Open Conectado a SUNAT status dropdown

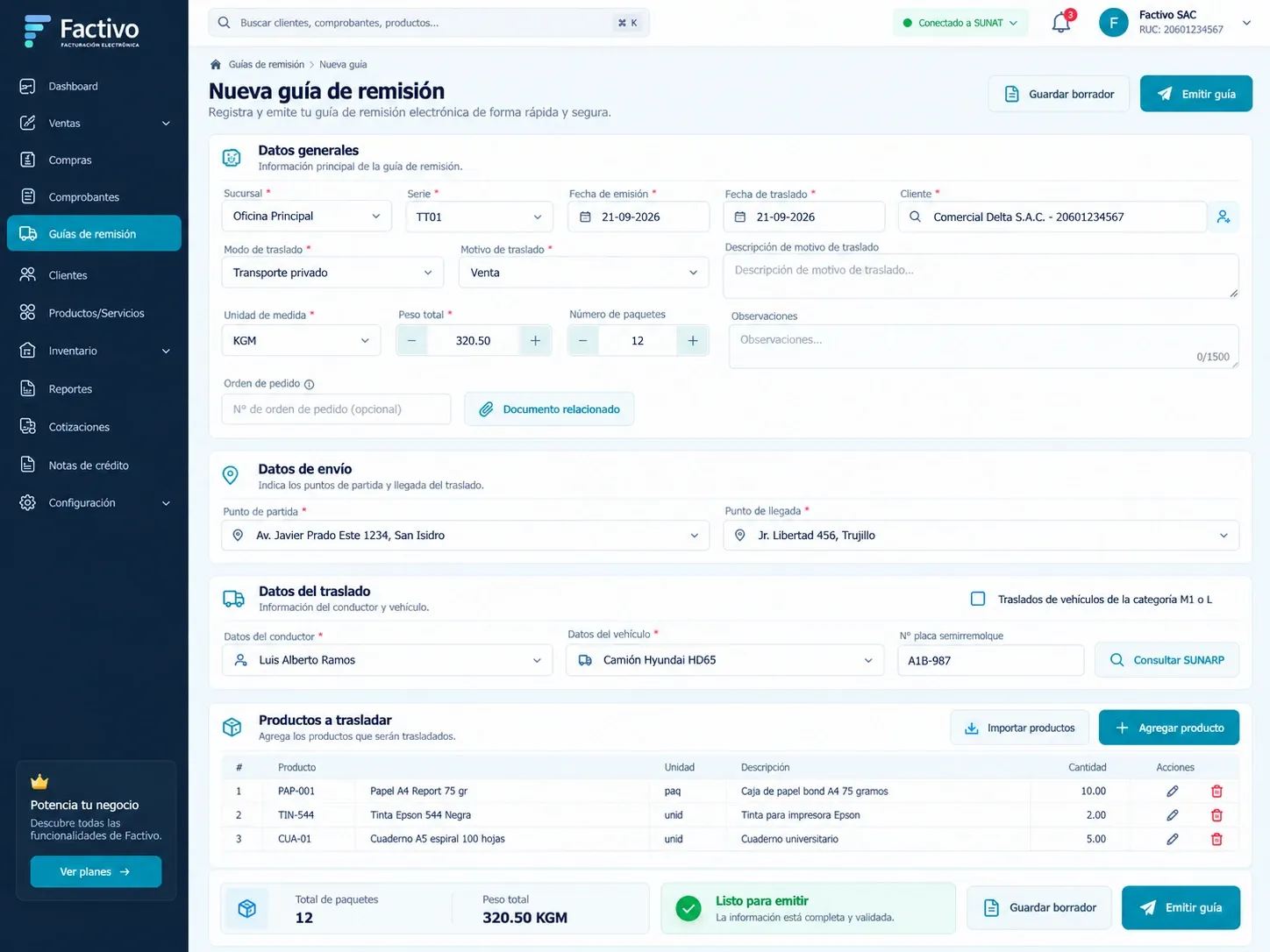coord(960,23)
